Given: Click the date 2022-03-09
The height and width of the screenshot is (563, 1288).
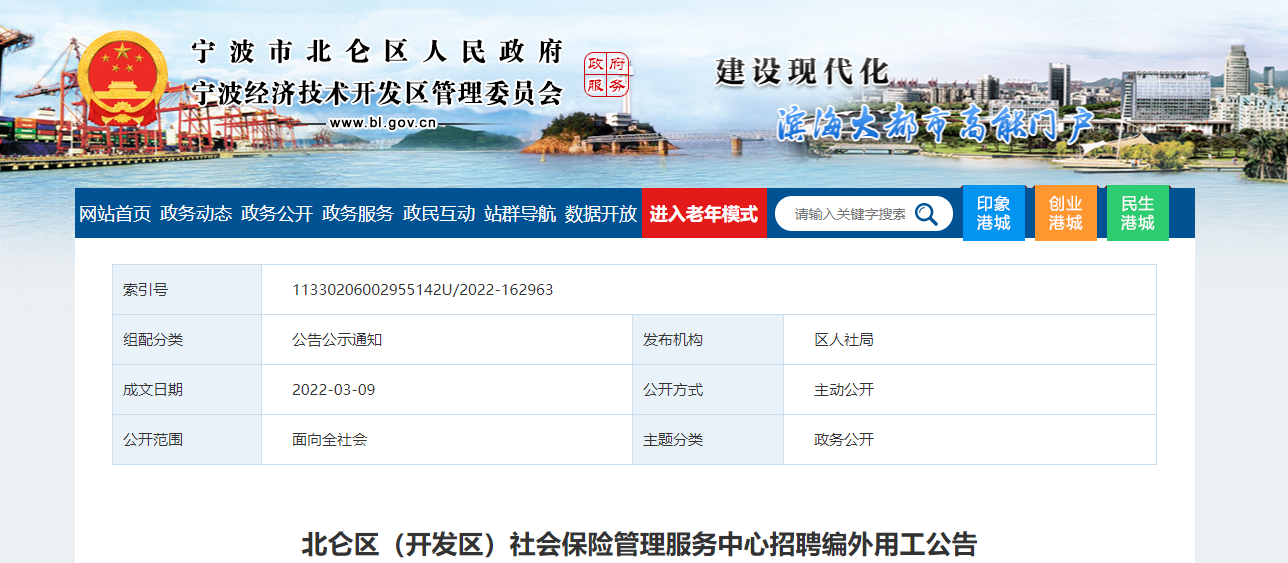Looking at the screenshot, I should point(333,390).
